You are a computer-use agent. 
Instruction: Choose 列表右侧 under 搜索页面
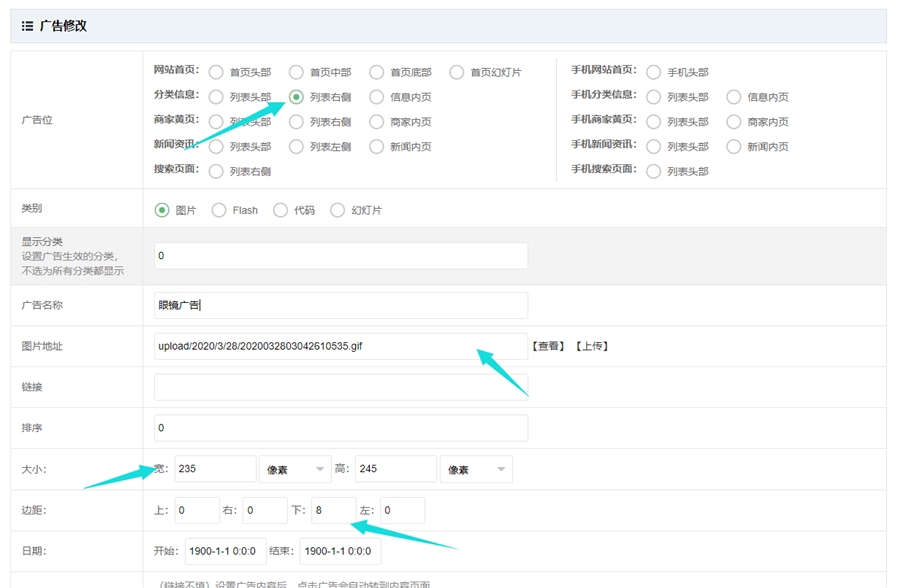tap(216, 171)
